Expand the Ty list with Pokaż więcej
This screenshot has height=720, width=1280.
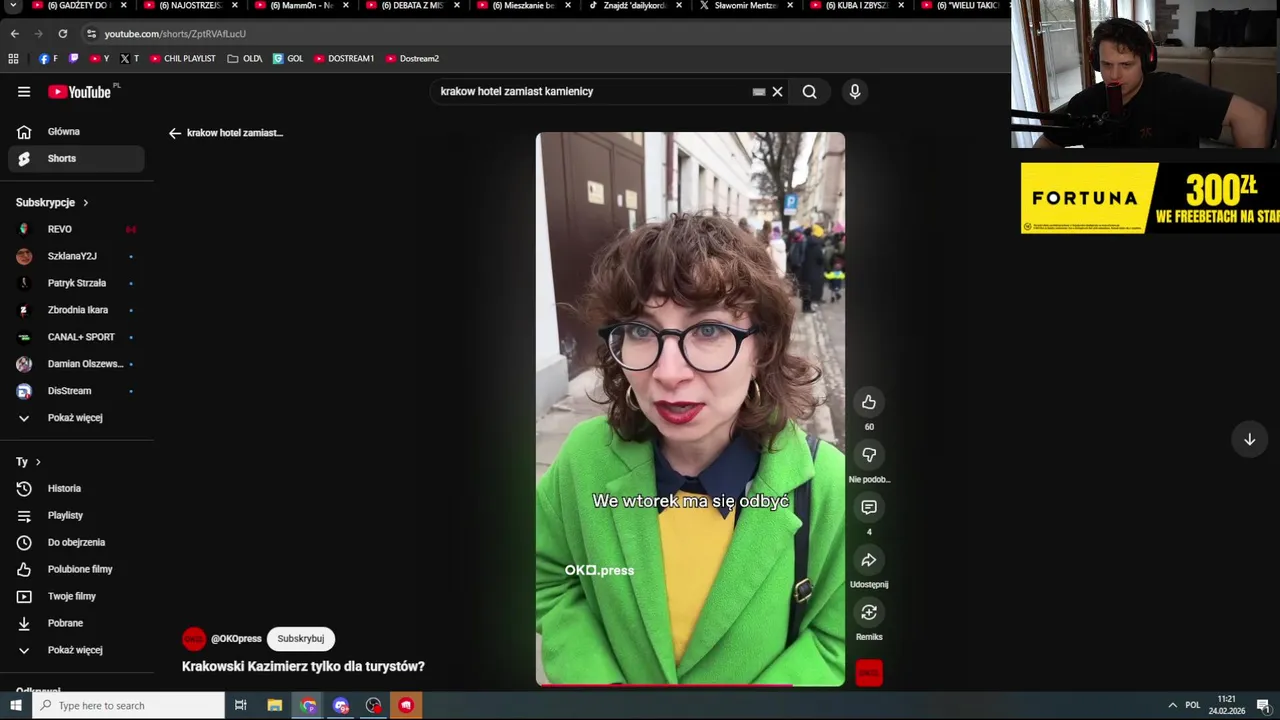(76, 650)
